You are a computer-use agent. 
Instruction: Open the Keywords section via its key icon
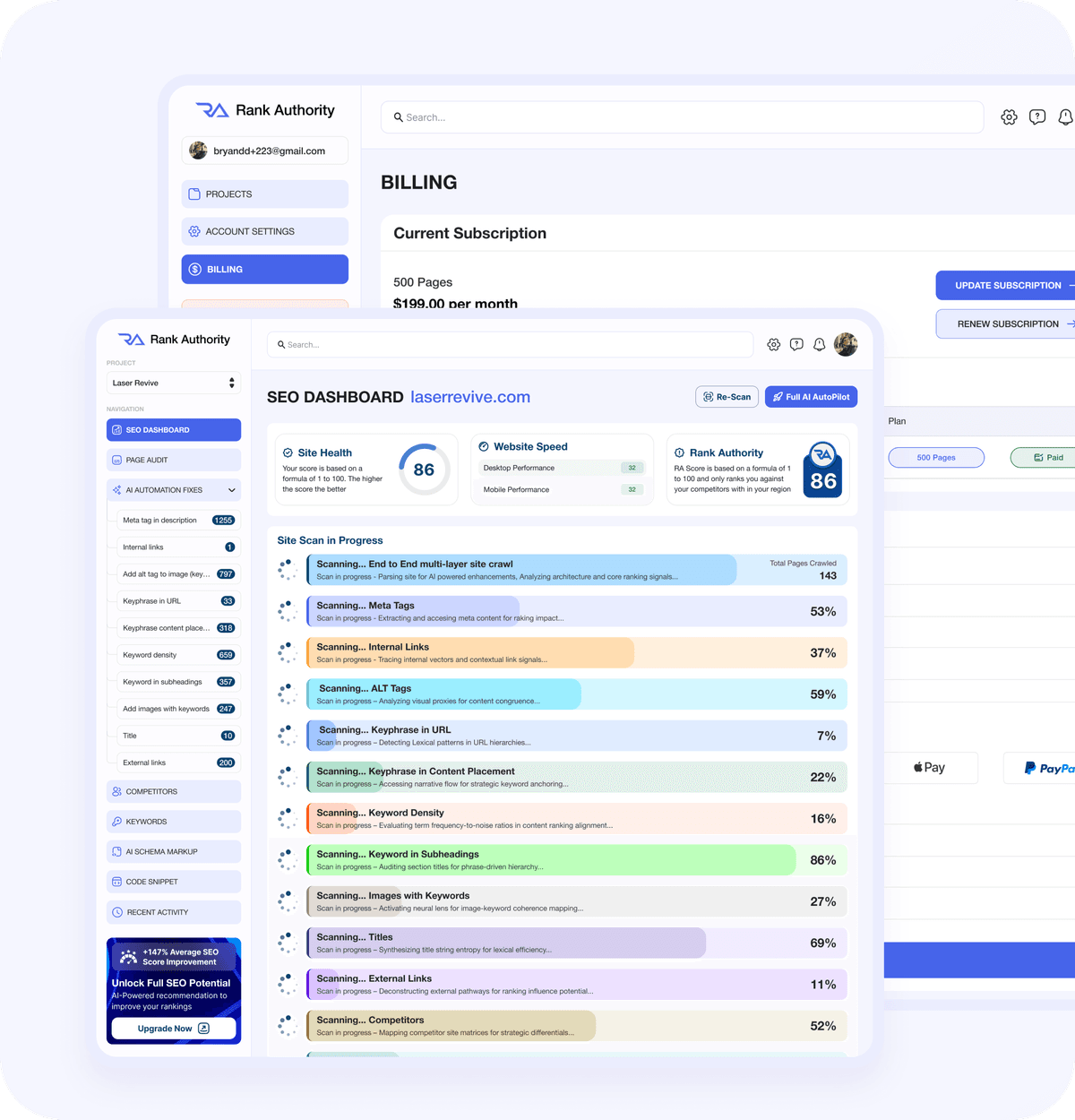[x=116, y=822]
